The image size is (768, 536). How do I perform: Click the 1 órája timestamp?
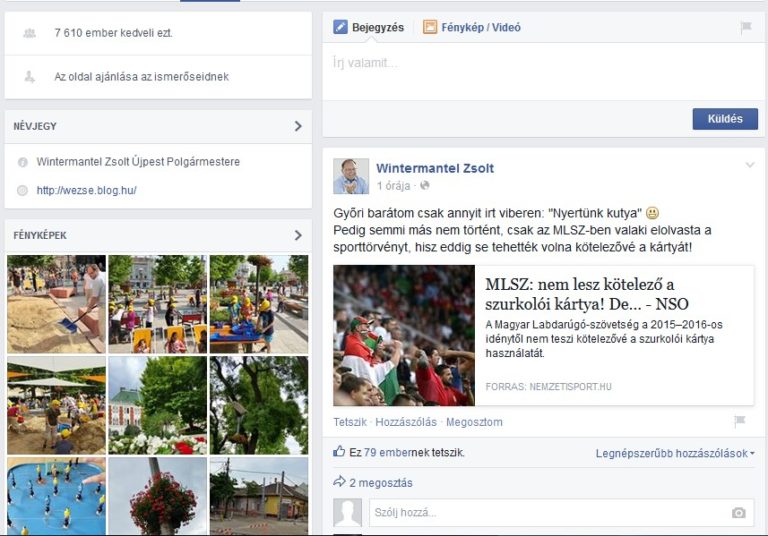pos(393,186)
